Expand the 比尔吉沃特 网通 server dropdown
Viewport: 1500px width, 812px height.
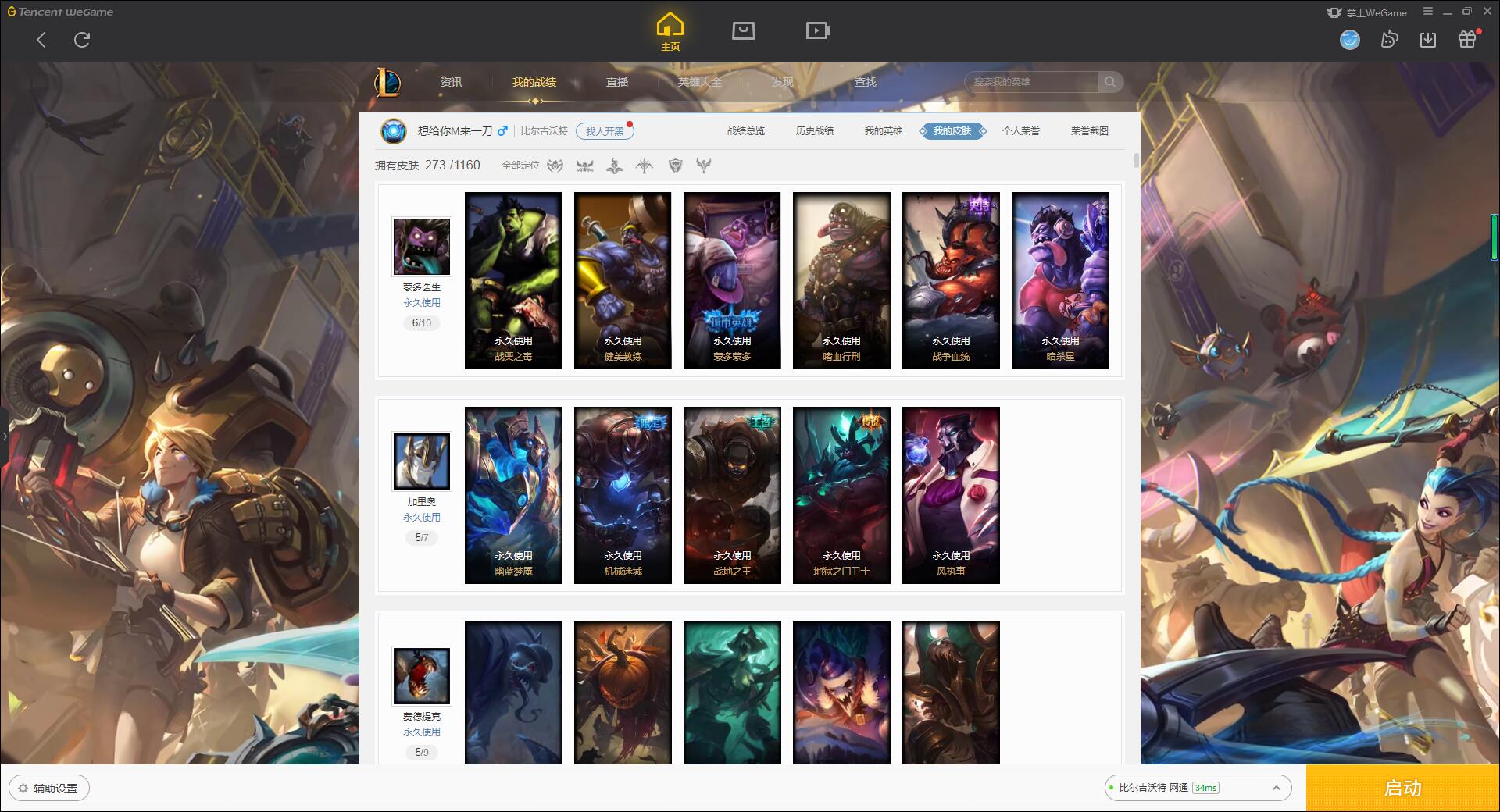pyautogui.click(x=1198, y=788)
